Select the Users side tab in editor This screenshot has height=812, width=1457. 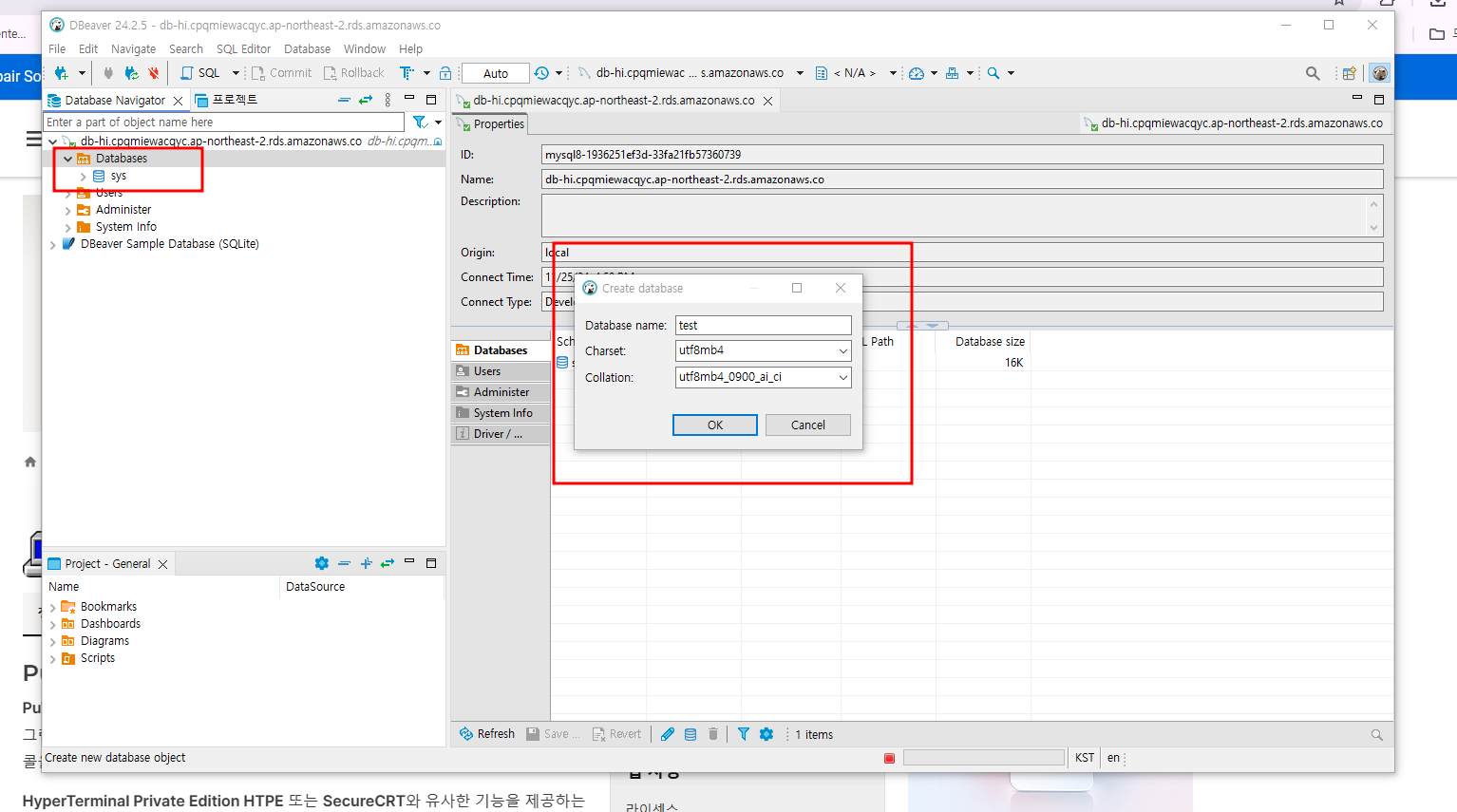501,371
